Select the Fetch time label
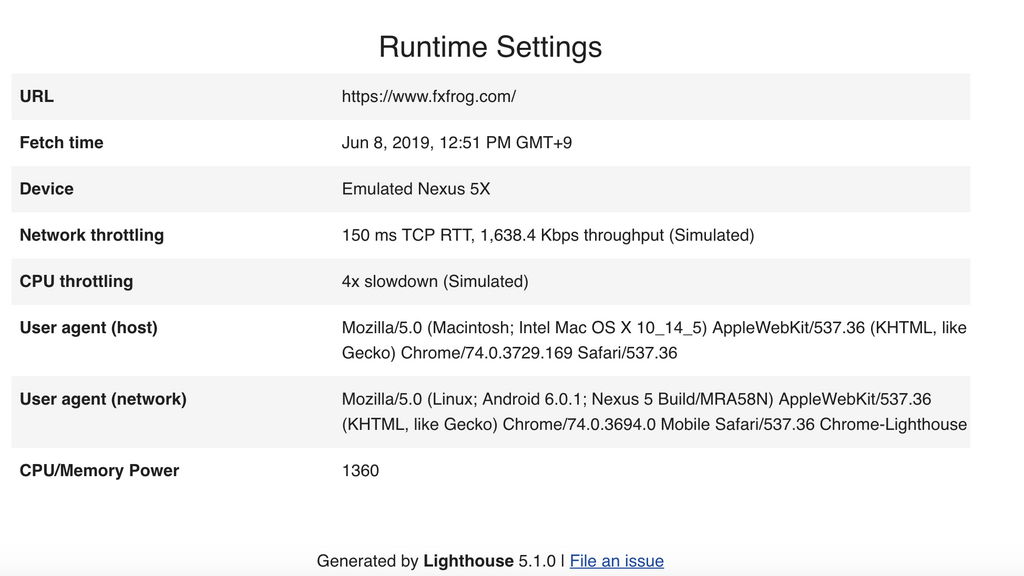 61,143
